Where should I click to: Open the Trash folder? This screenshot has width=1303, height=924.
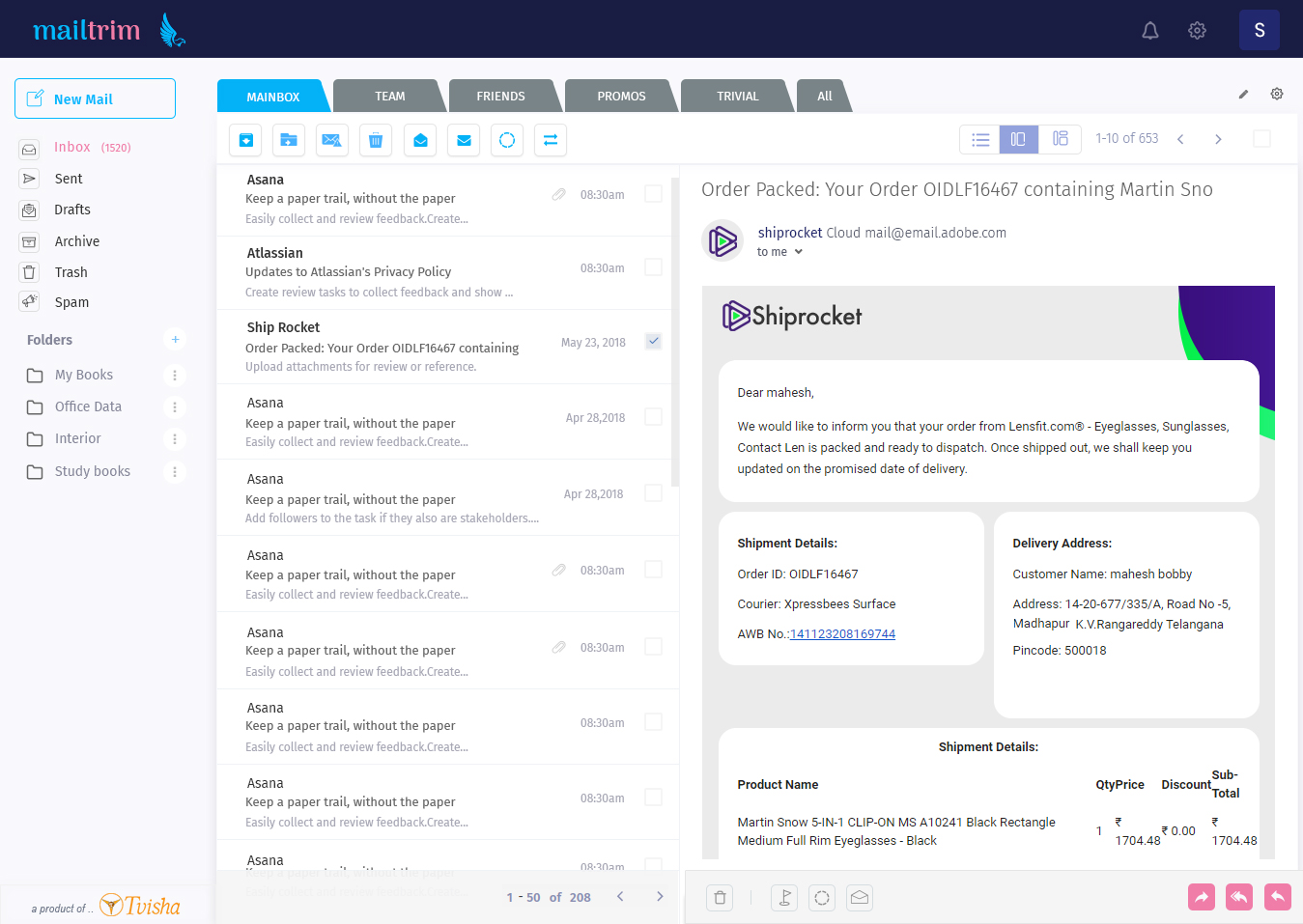coord(71,272)
